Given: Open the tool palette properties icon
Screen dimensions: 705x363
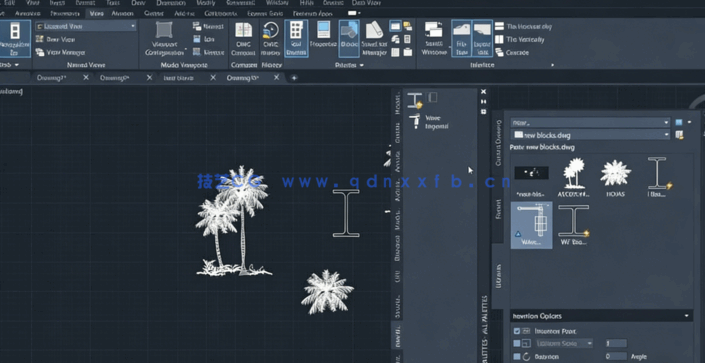Looking at the screenshot, I should coord(483,111).
